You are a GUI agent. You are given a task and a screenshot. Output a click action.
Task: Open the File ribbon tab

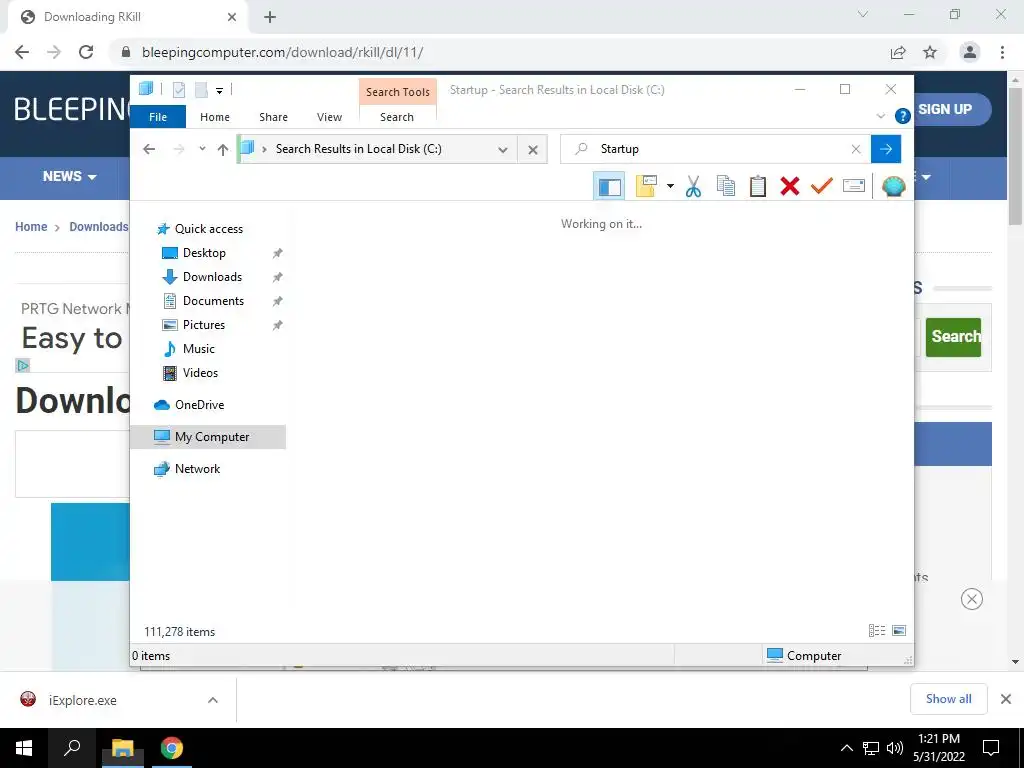tap(158, 117)
